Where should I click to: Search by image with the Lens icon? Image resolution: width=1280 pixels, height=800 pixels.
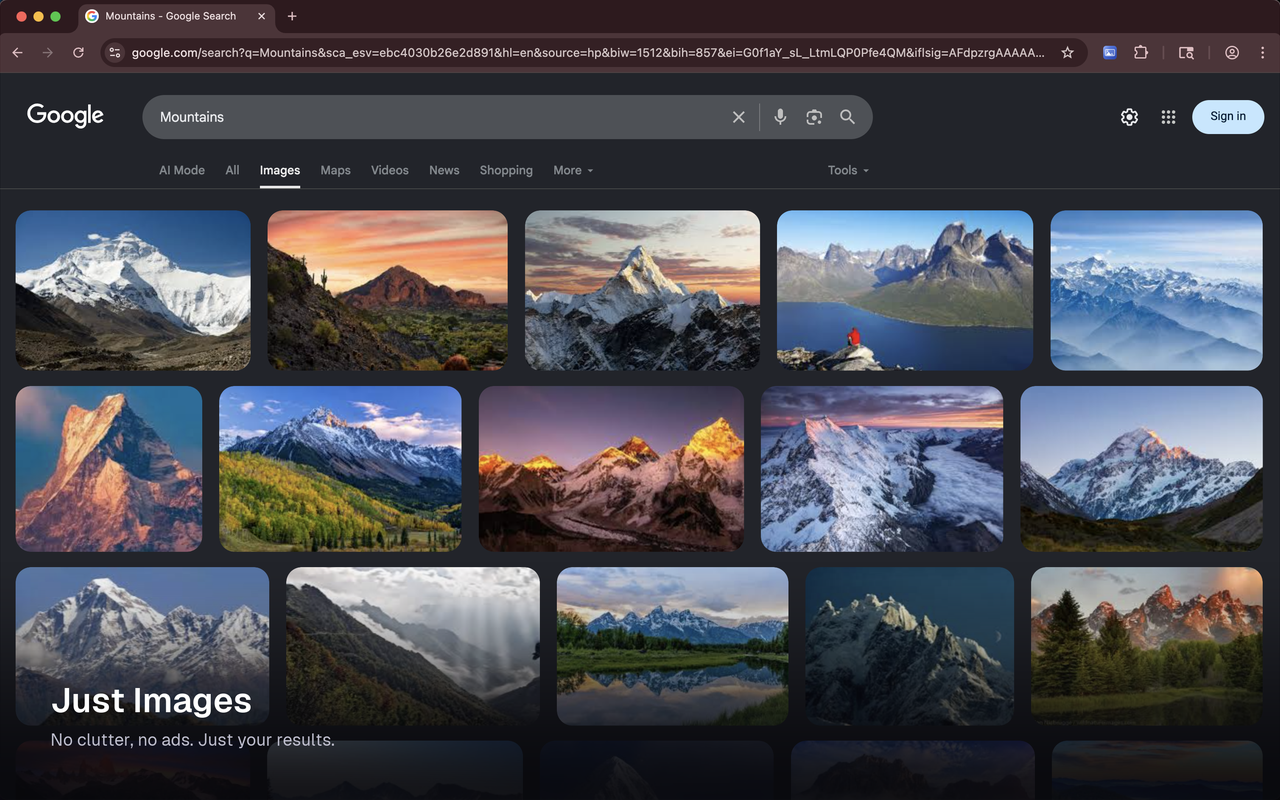[814, 117]
